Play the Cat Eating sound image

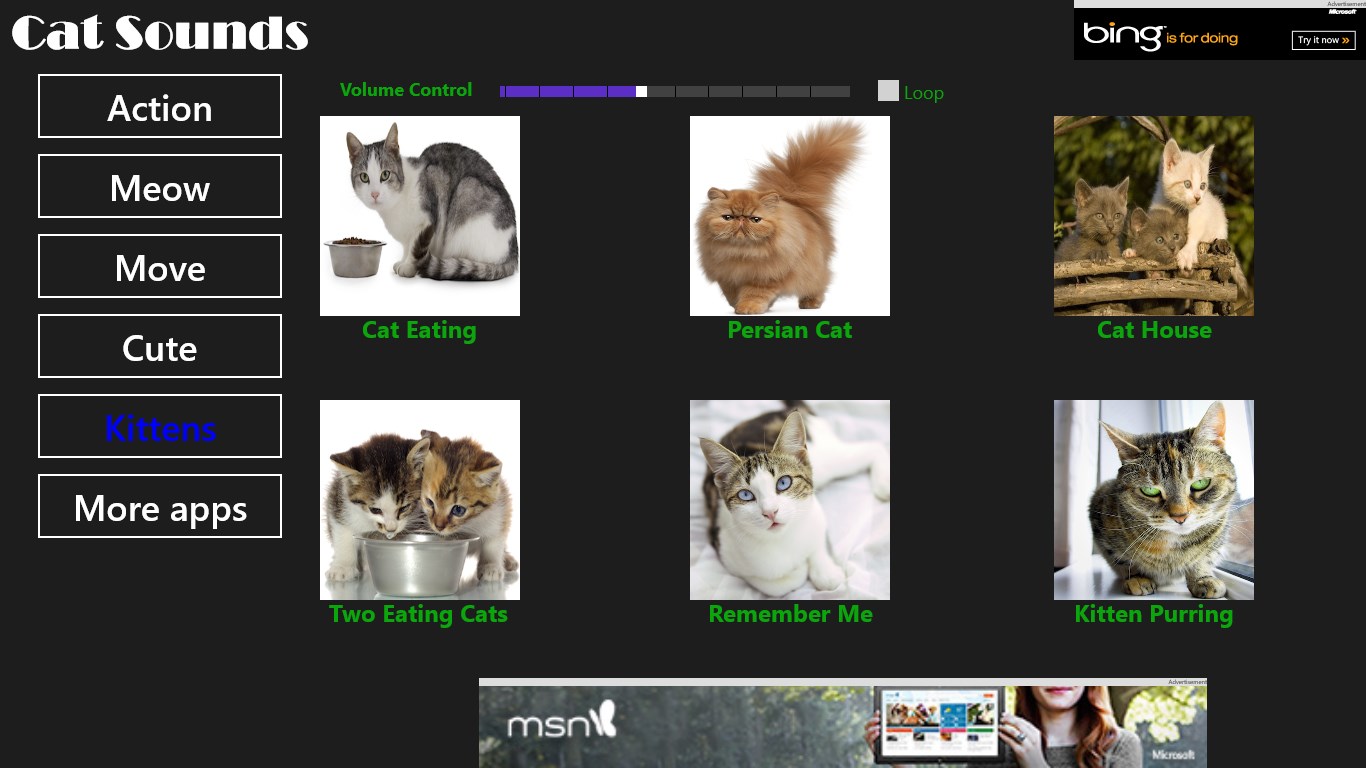(x=420, y=216)
